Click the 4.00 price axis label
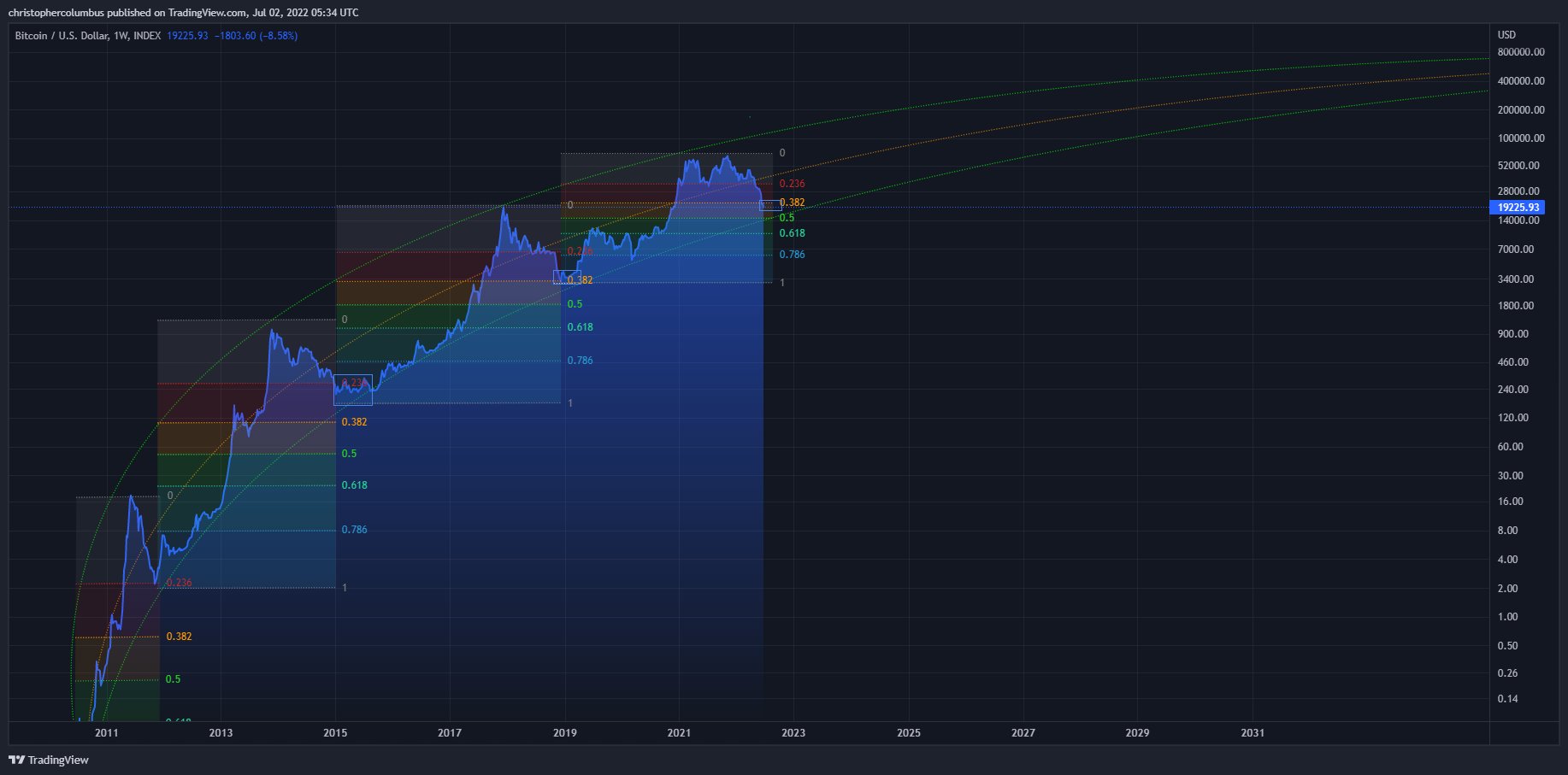Viewport: 1568px width, 775px height. point(1508,560)
